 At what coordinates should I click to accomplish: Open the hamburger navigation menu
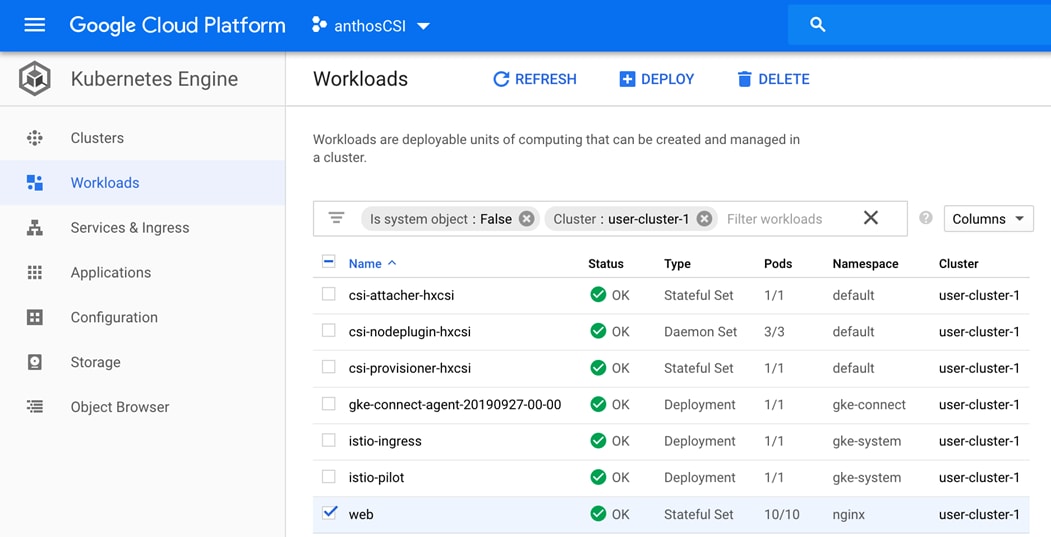coord(35,25)
